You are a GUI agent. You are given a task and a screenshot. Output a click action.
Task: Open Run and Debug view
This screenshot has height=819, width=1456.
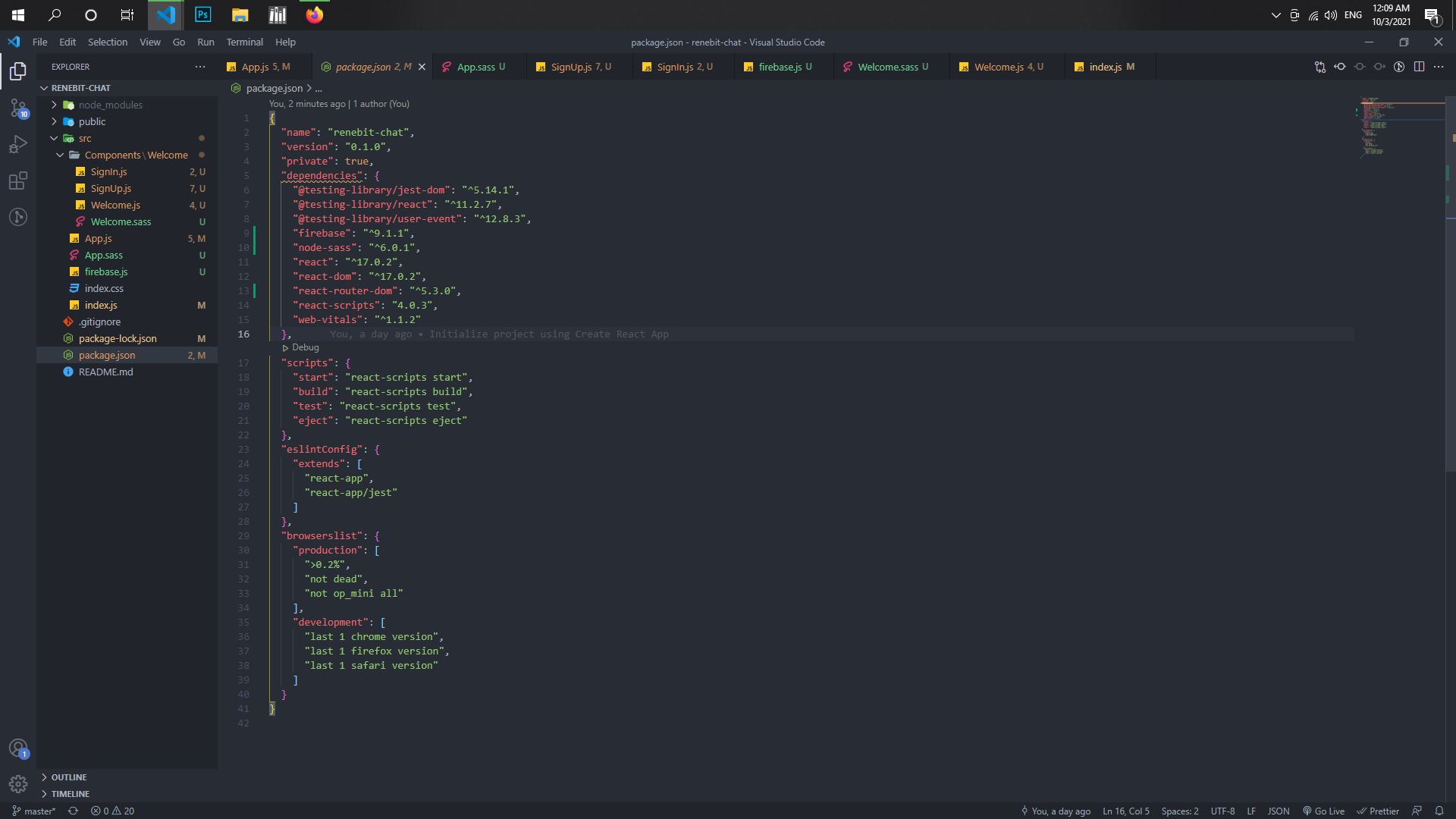(x=18, y=144)
